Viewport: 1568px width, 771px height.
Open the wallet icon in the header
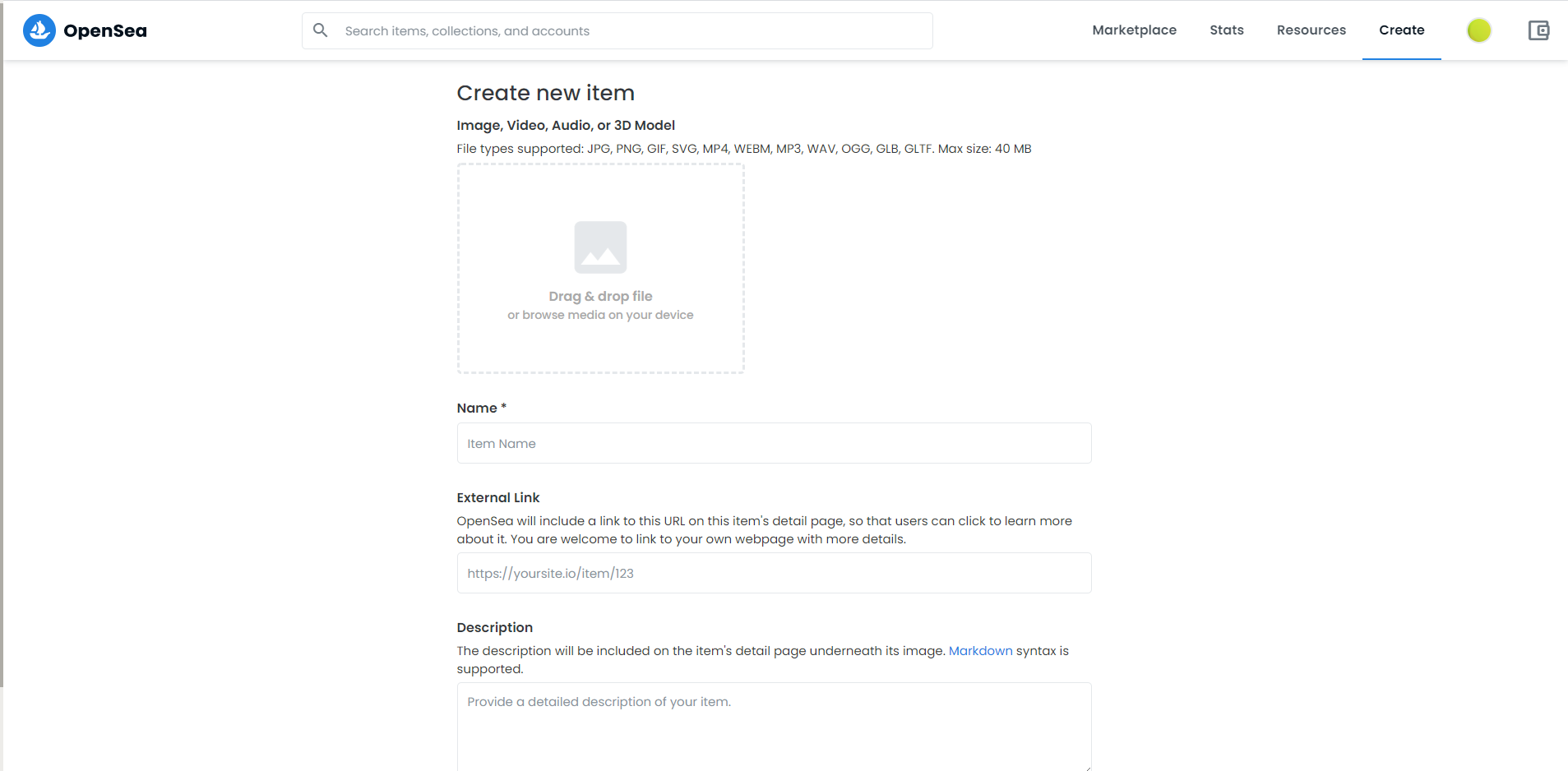point(1538,30)
